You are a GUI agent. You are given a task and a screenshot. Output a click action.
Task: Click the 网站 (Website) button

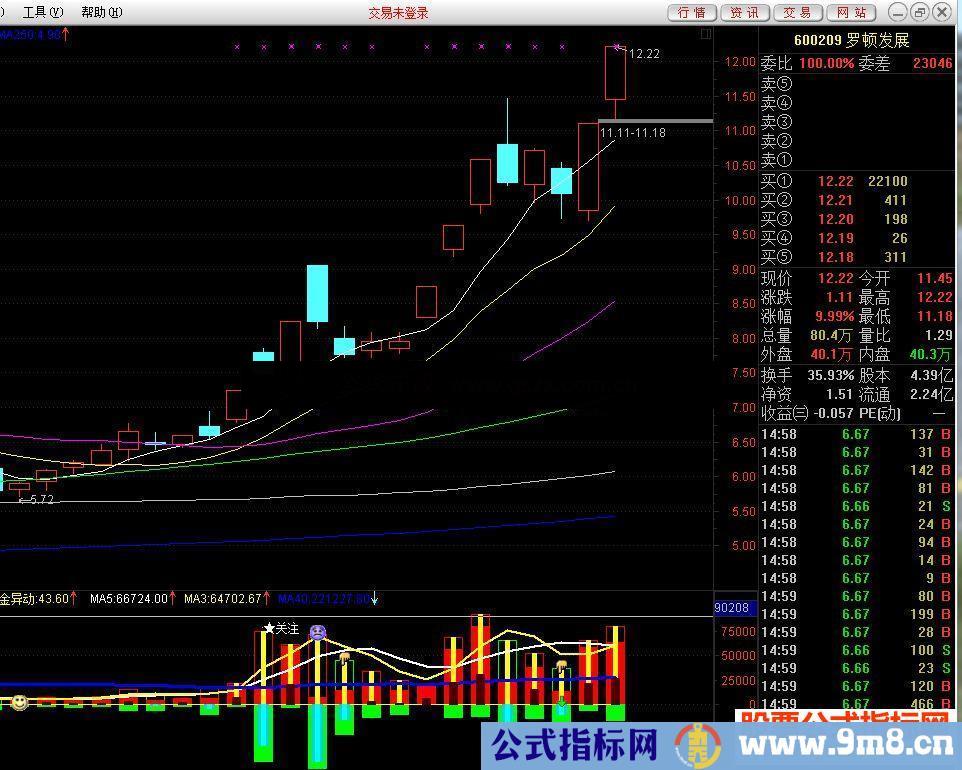pos(850,12)
